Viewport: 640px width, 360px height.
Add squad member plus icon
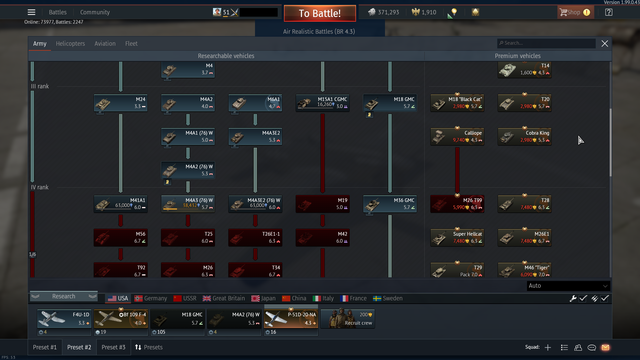(548, 347)
